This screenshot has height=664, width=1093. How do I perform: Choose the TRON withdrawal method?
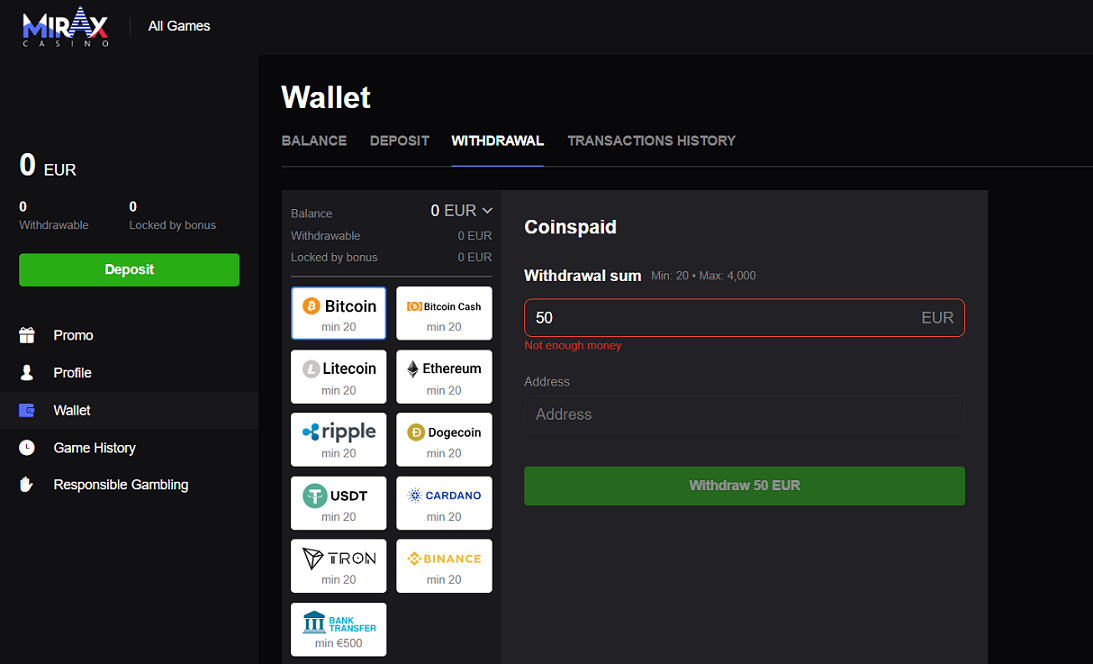[339, 566]
